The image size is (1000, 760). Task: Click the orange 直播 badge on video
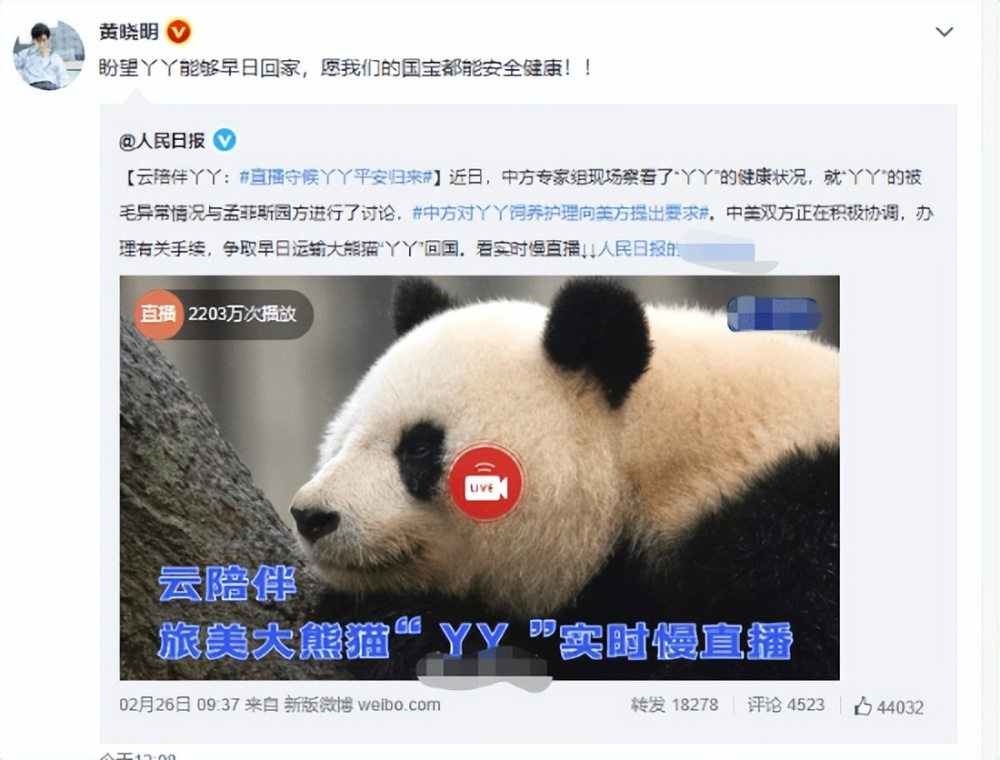(158, 314)
